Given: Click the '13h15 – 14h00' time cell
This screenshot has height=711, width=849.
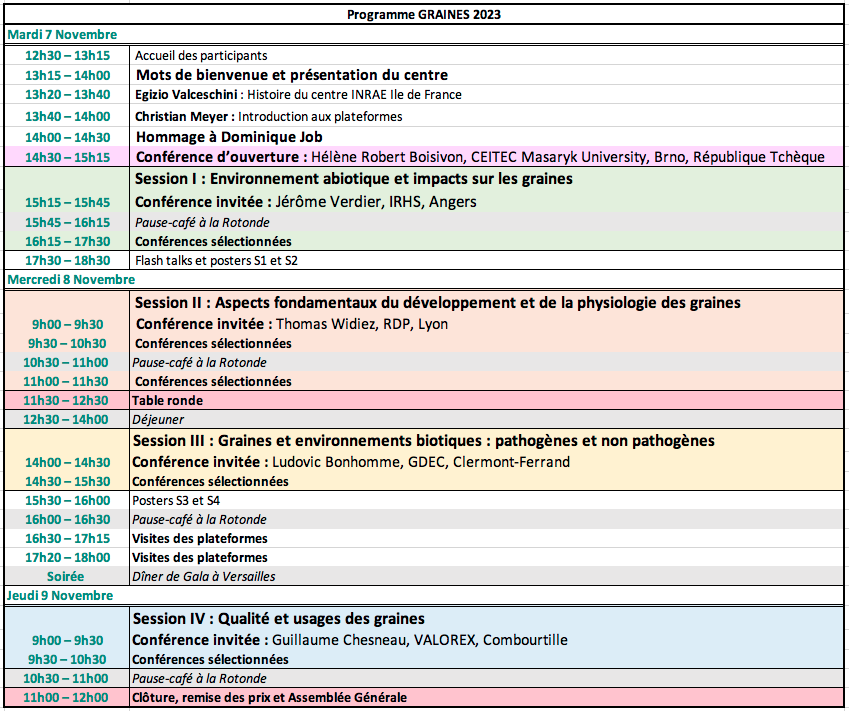Looking at the screenshot, I should tap(67, 75).
